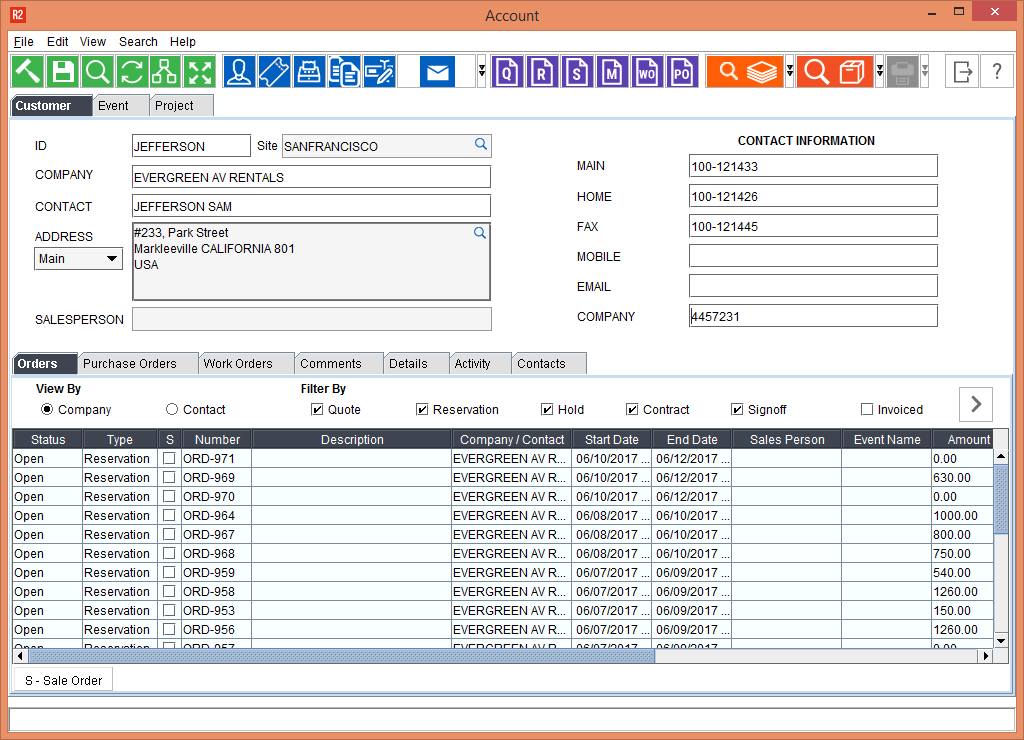
Task: Click the Purchase Order (PO) document icon
Action: 682,71
